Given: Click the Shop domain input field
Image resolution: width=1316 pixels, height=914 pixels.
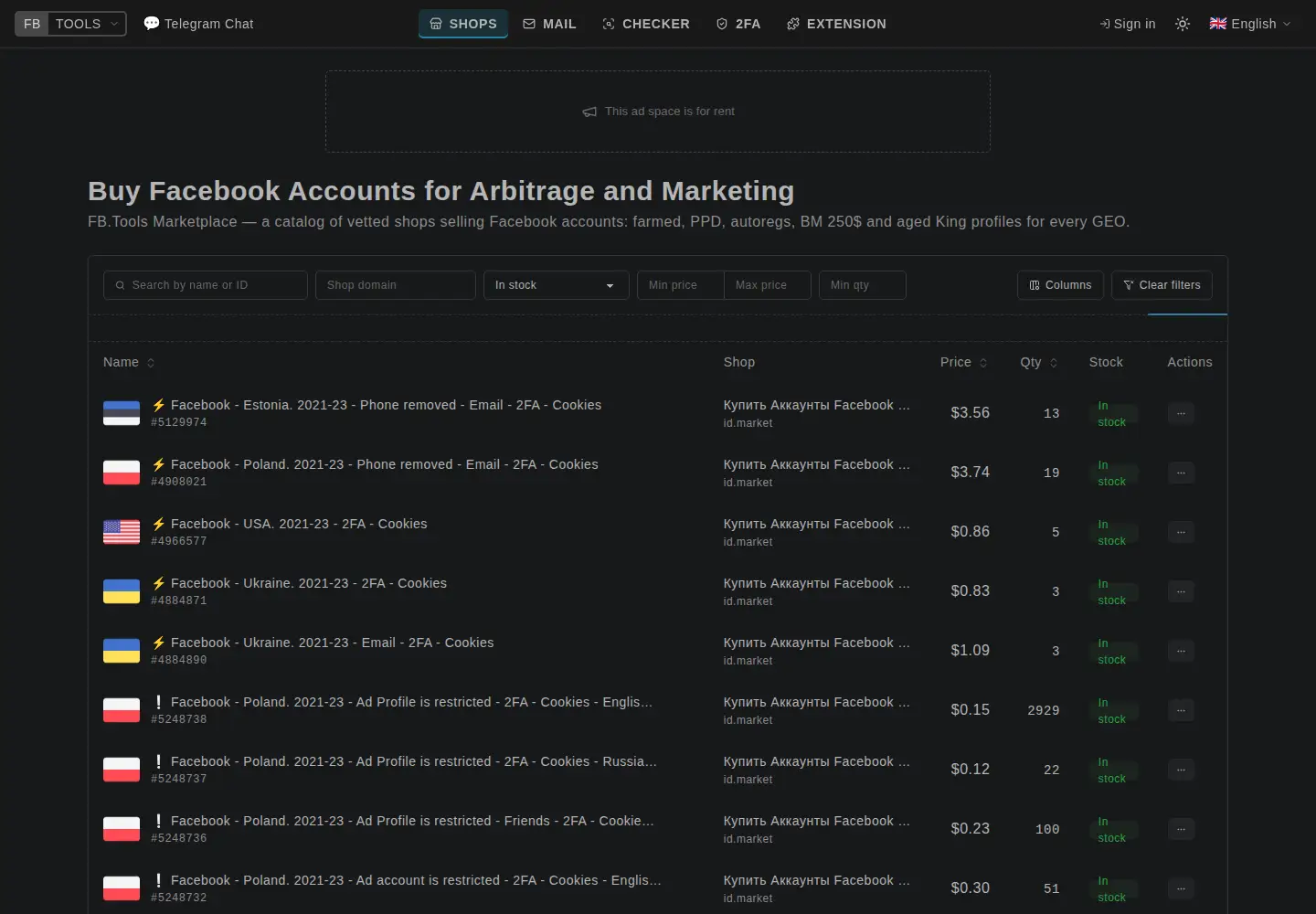Looking at the screenshot, I should [x=396, y=285].
